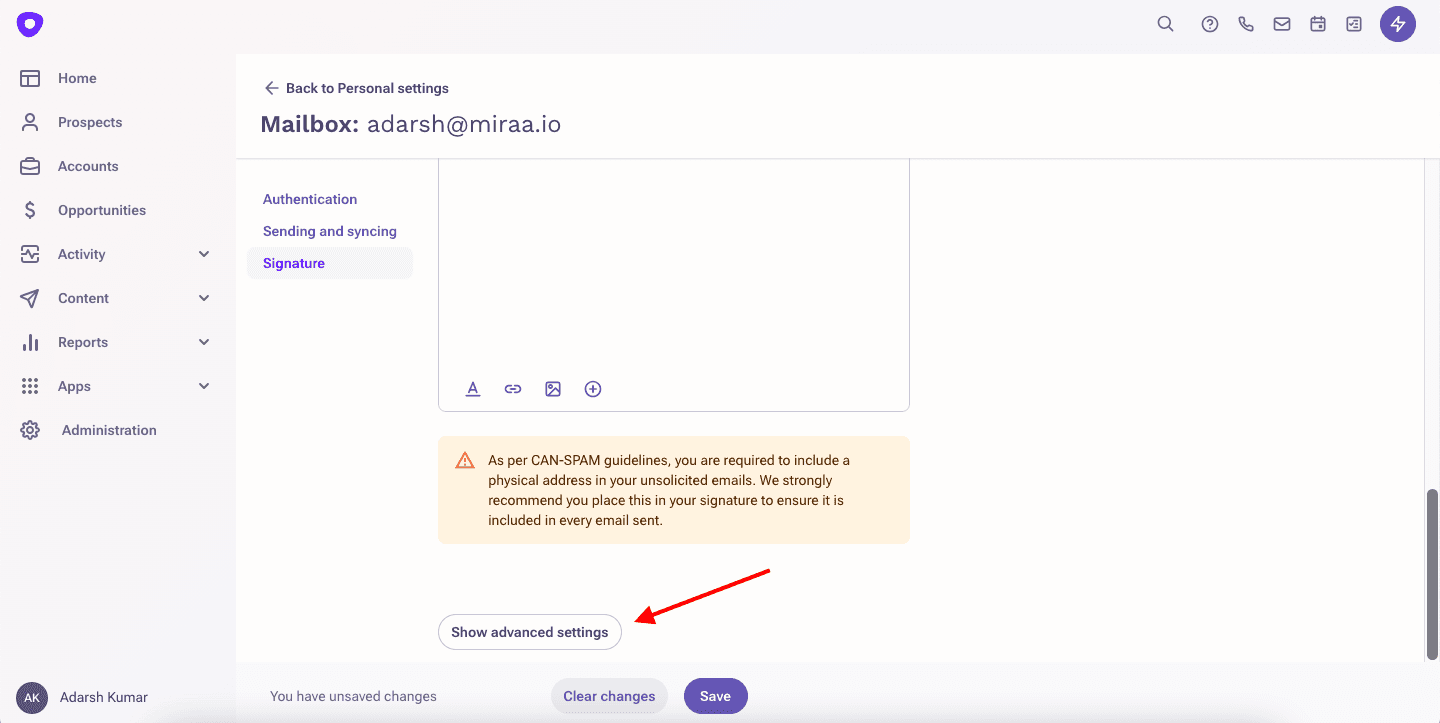Click the Home sidebar icon
Screen dimensions: 1440x723
coord(30,78)
